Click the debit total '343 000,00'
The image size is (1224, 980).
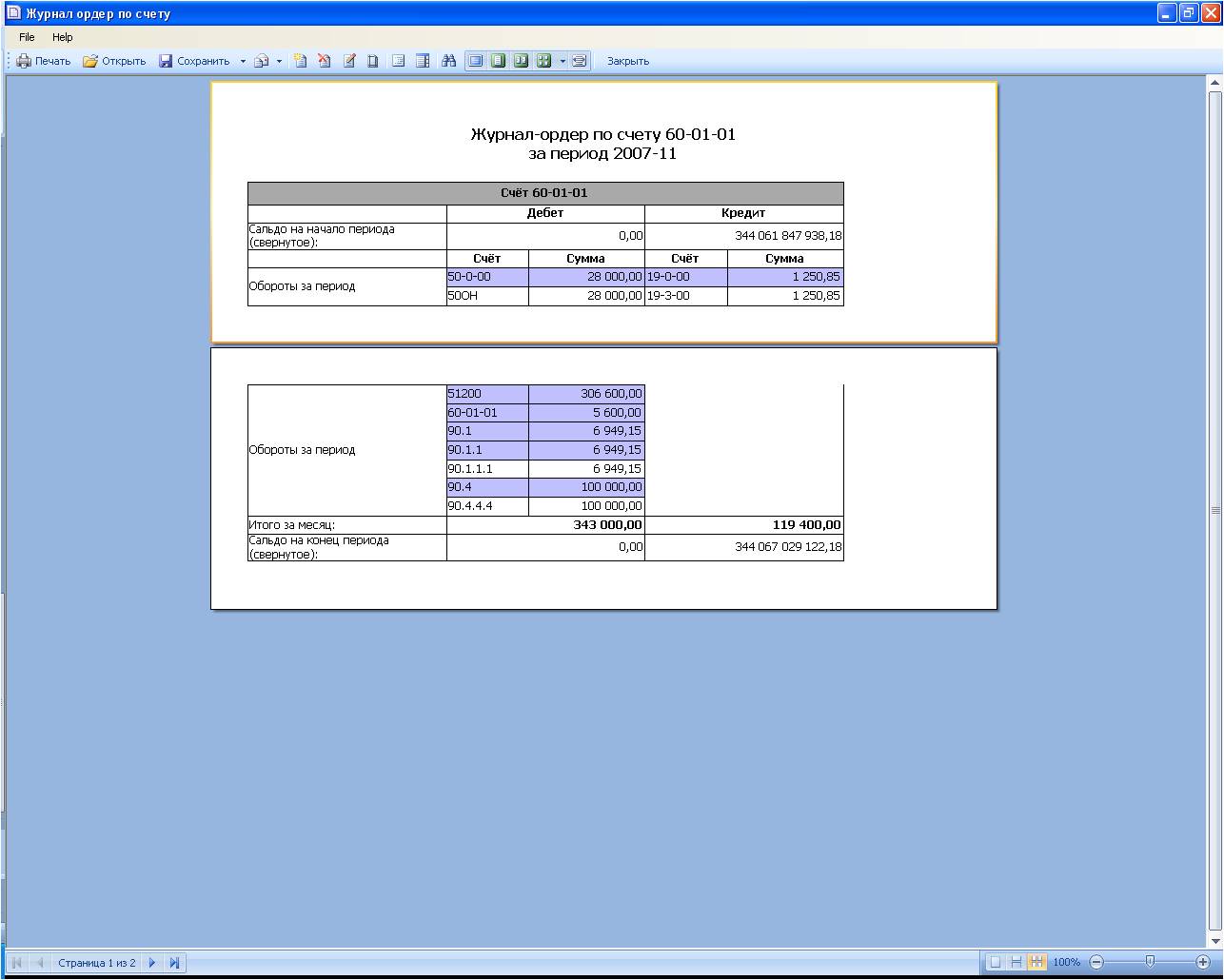click(608, 525)
